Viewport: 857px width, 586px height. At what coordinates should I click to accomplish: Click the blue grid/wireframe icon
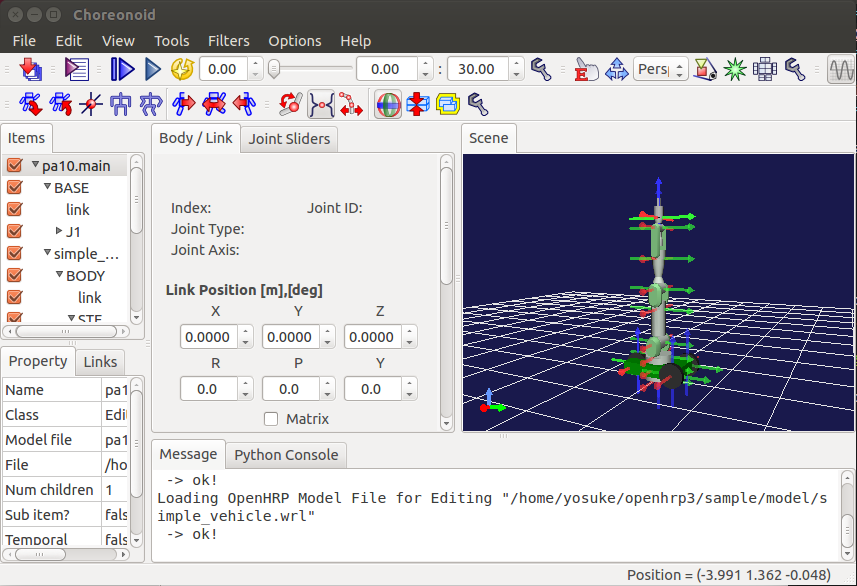point(765,69)
